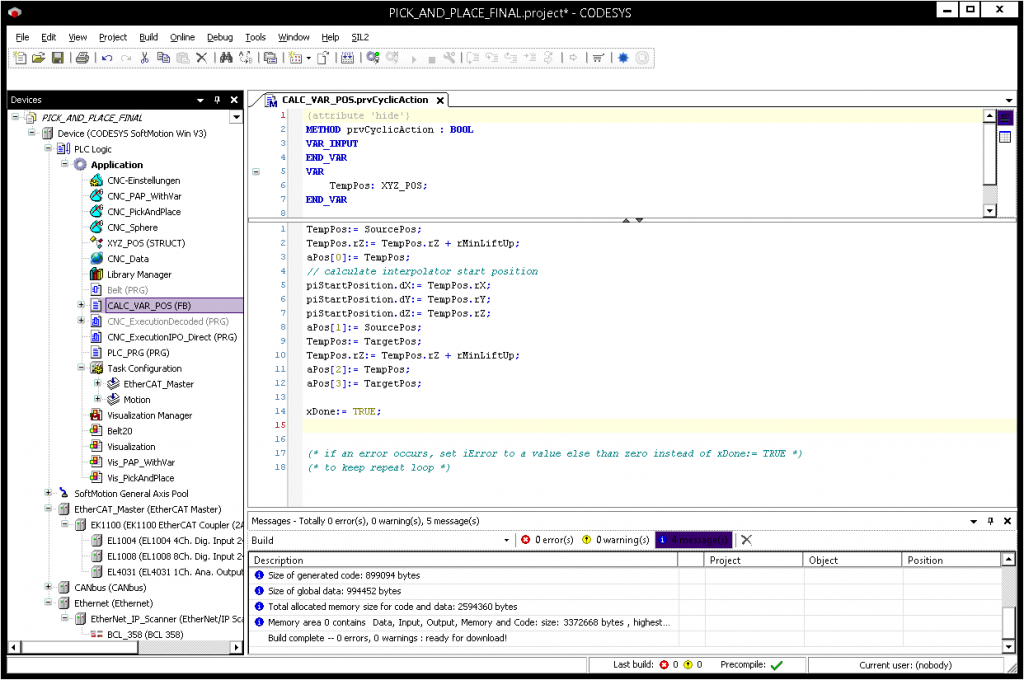
Task: Clear messages with the X icon
Action: coord(746,540)
